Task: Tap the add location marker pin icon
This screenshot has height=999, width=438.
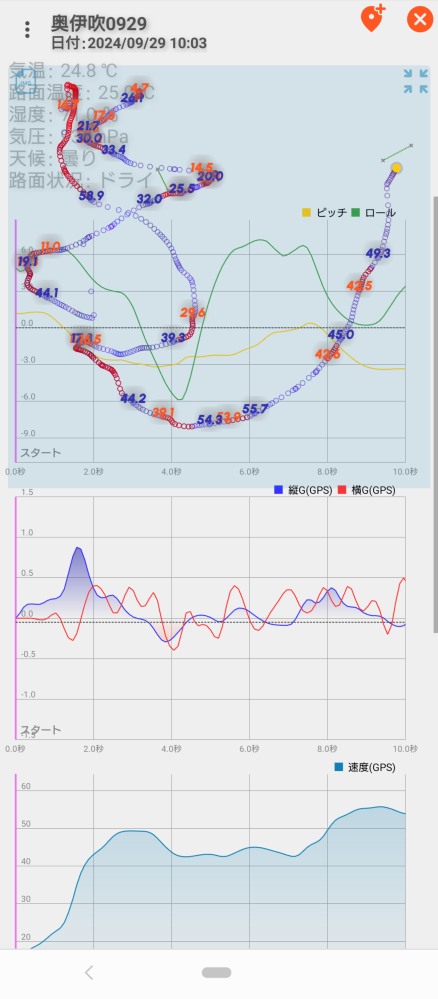Action: 373,18
